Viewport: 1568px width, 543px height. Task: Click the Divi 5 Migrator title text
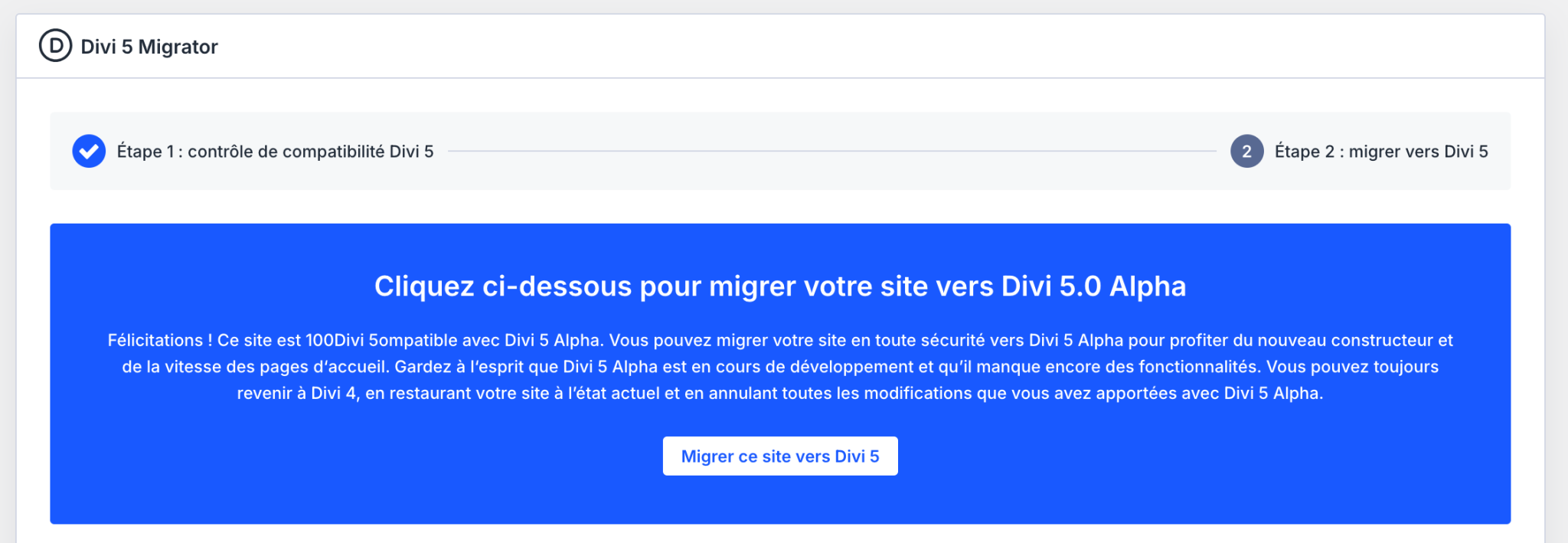[x=149, y=47]
